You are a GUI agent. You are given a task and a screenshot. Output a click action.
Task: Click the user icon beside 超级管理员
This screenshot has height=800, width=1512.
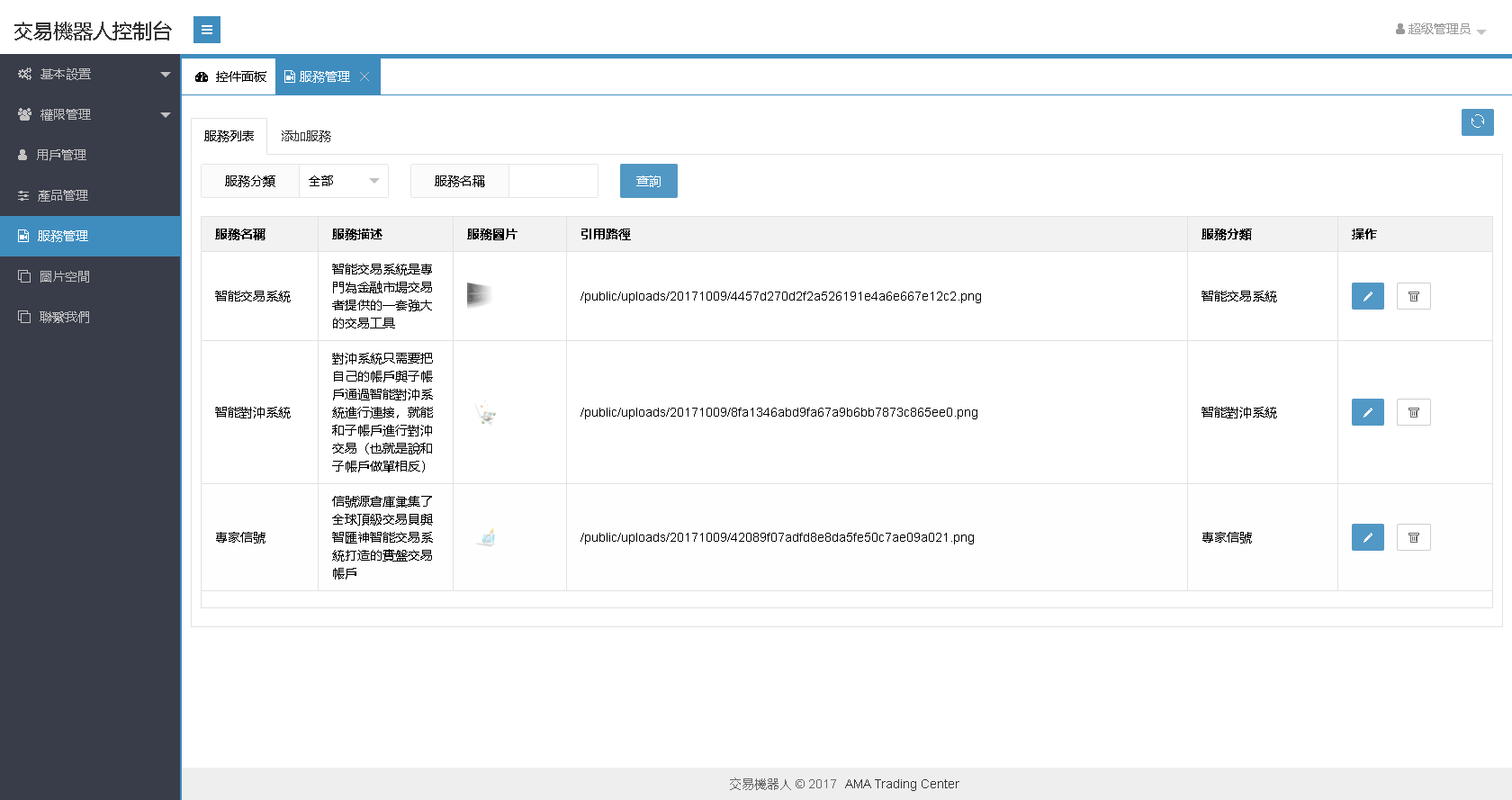click(x=1400, y=29)
